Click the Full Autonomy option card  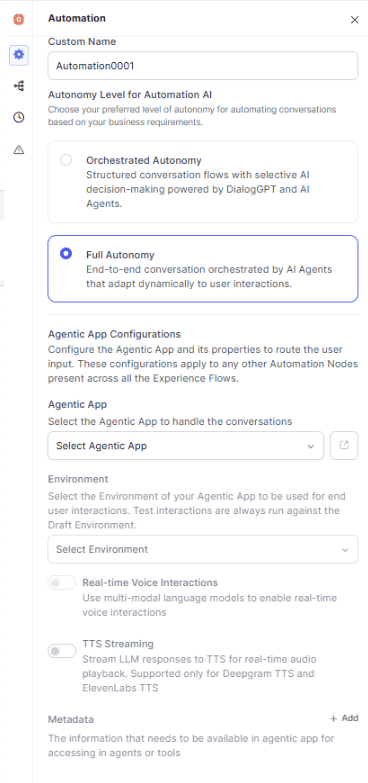tap(203, 269)
